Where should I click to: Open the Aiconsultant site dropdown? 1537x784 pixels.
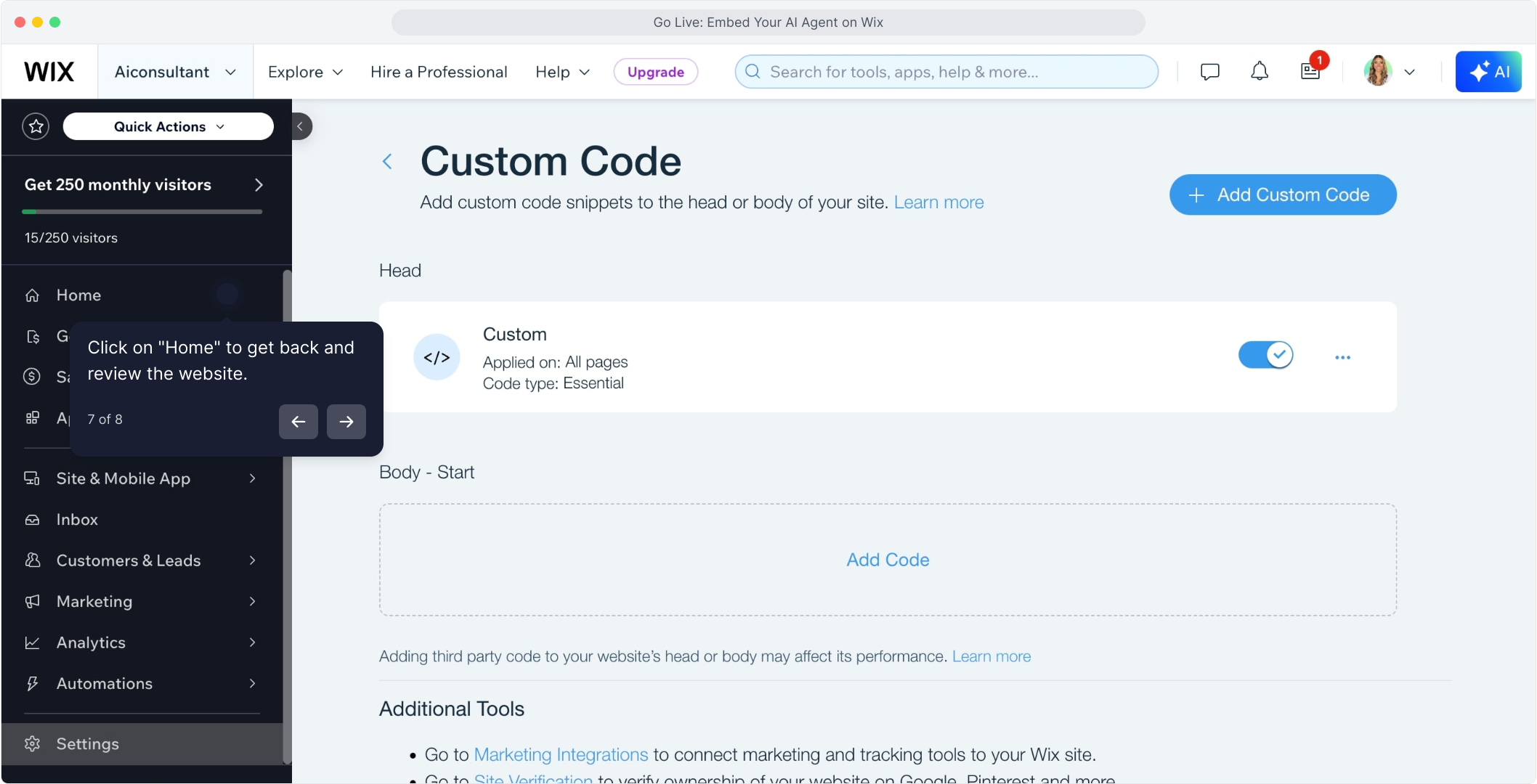point(175,72)
